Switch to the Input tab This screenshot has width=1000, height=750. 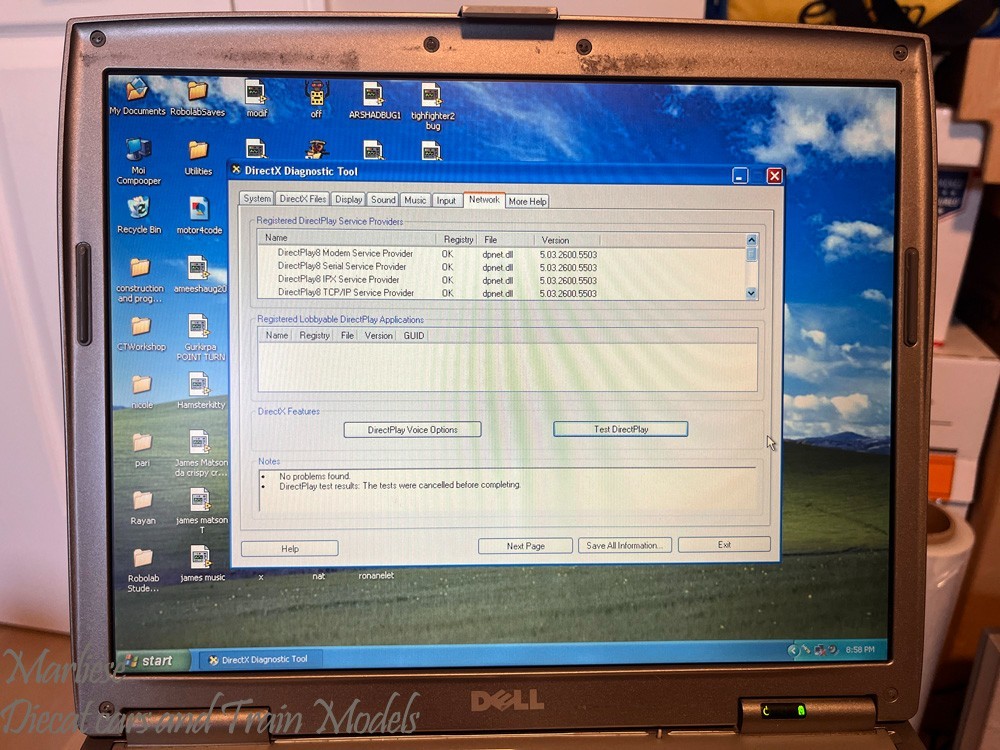(x=446, y=201)
